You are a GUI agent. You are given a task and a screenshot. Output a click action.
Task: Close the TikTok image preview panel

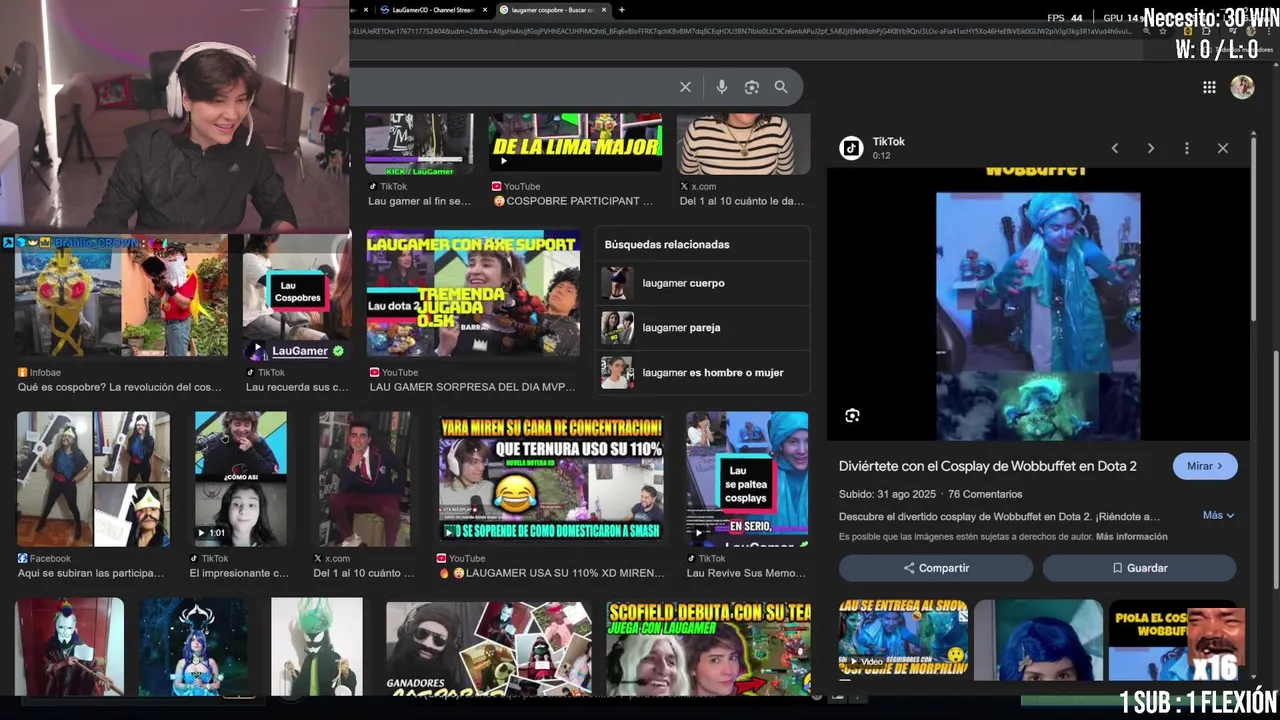1223,148
